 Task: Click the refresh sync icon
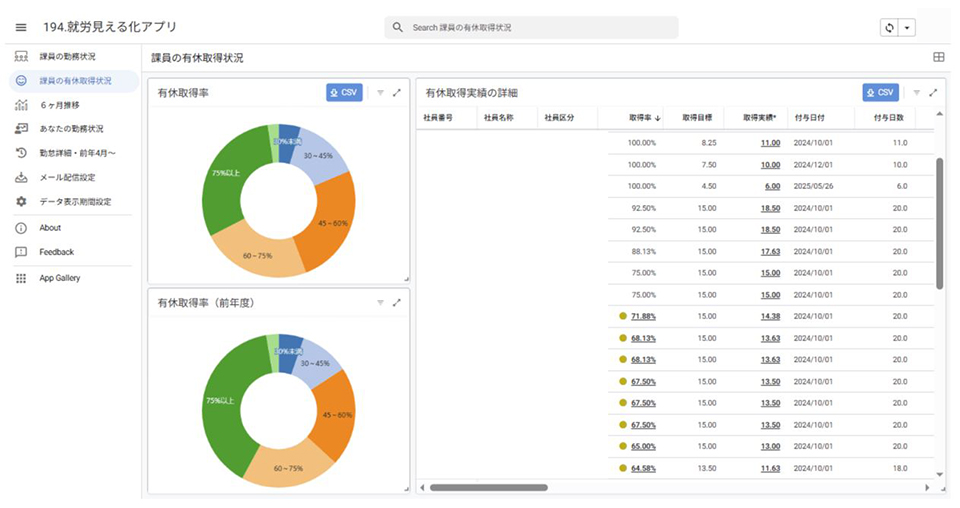tap(888, 28)
